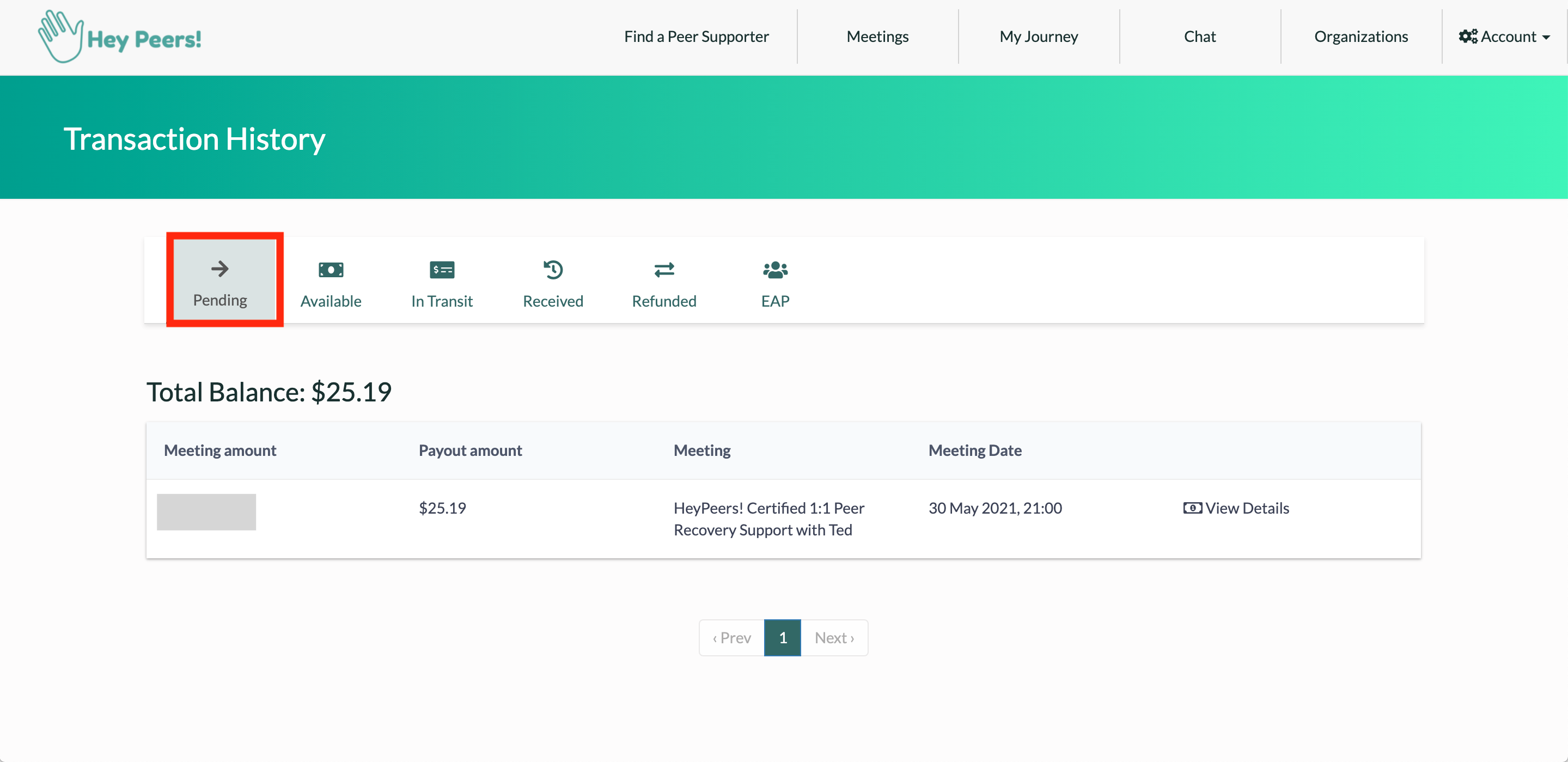Go to the previous page with Prev
This screenshot has height=762, width=1568.
point(731,638)
